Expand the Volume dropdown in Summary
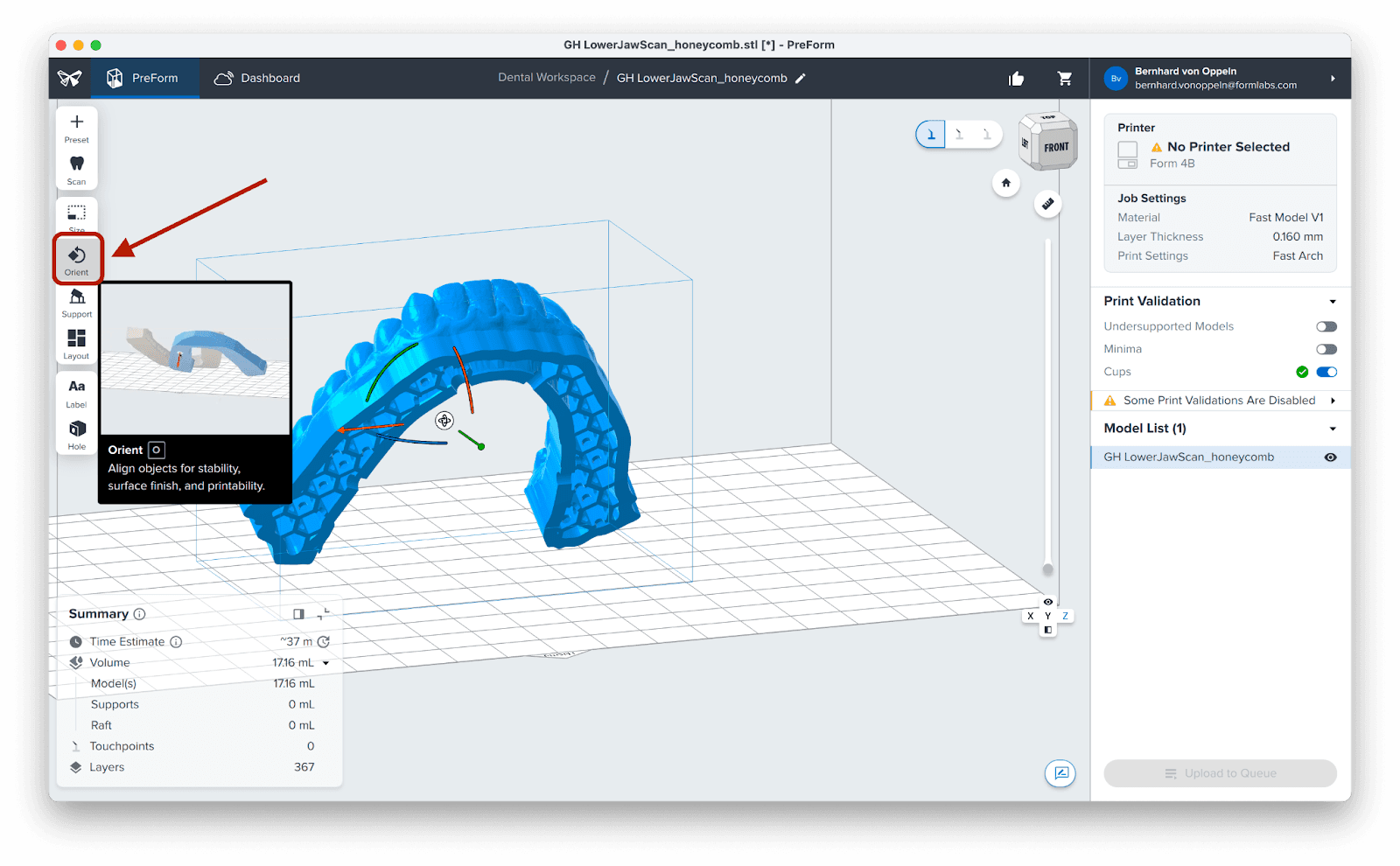The image size is (1400, 866). coord(326,663)
